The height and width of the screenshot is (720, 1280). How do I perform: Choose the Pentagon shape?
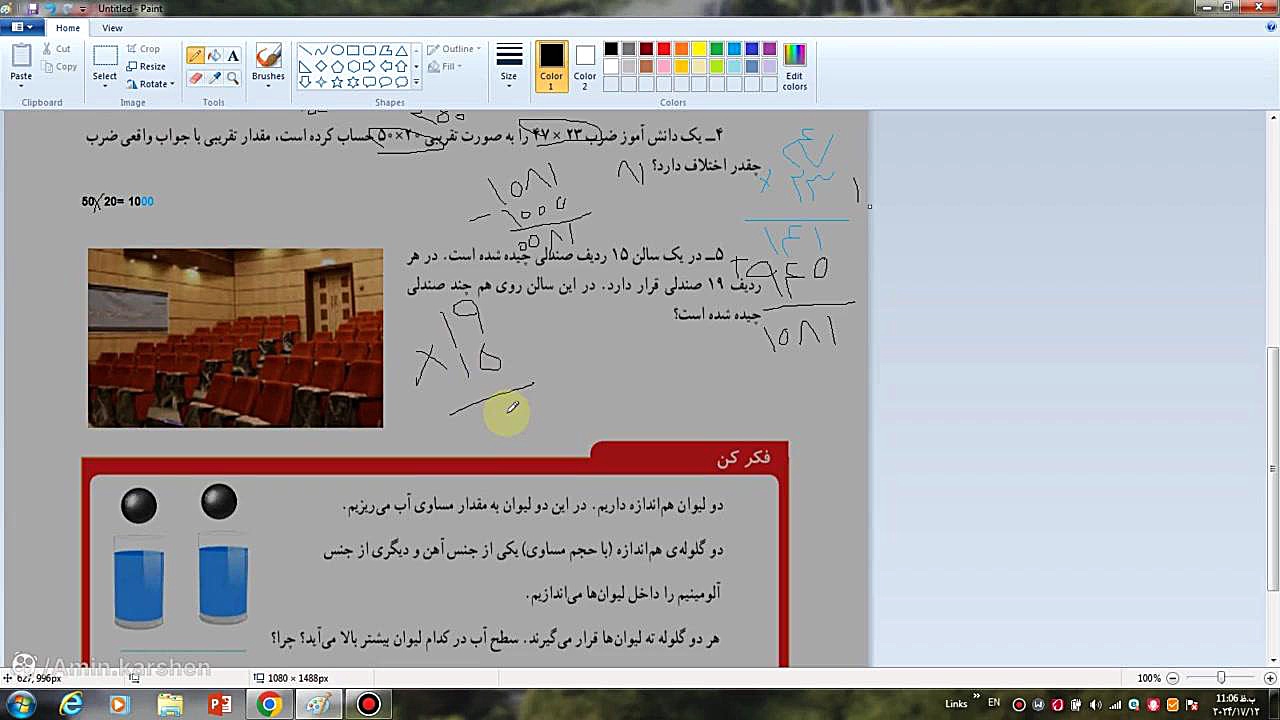click(337, 66)
